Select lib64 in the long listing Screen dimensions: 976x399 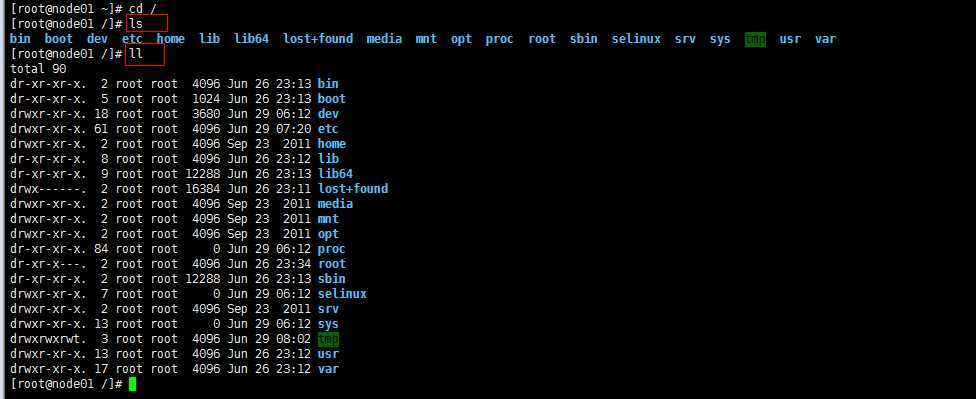point(335,174)
